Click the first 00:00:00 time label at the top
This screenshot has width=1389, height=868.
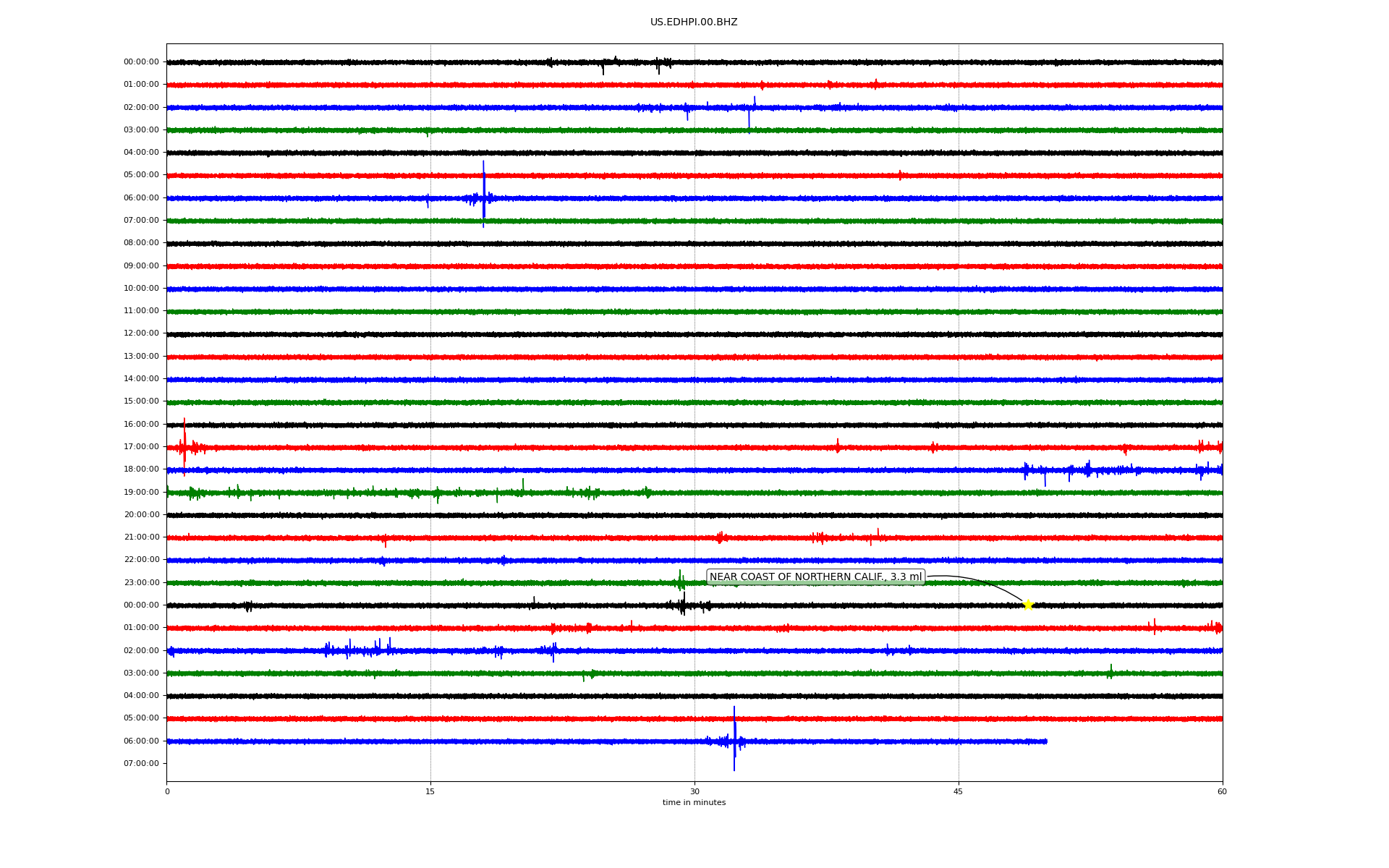click(x=141, y=62)
